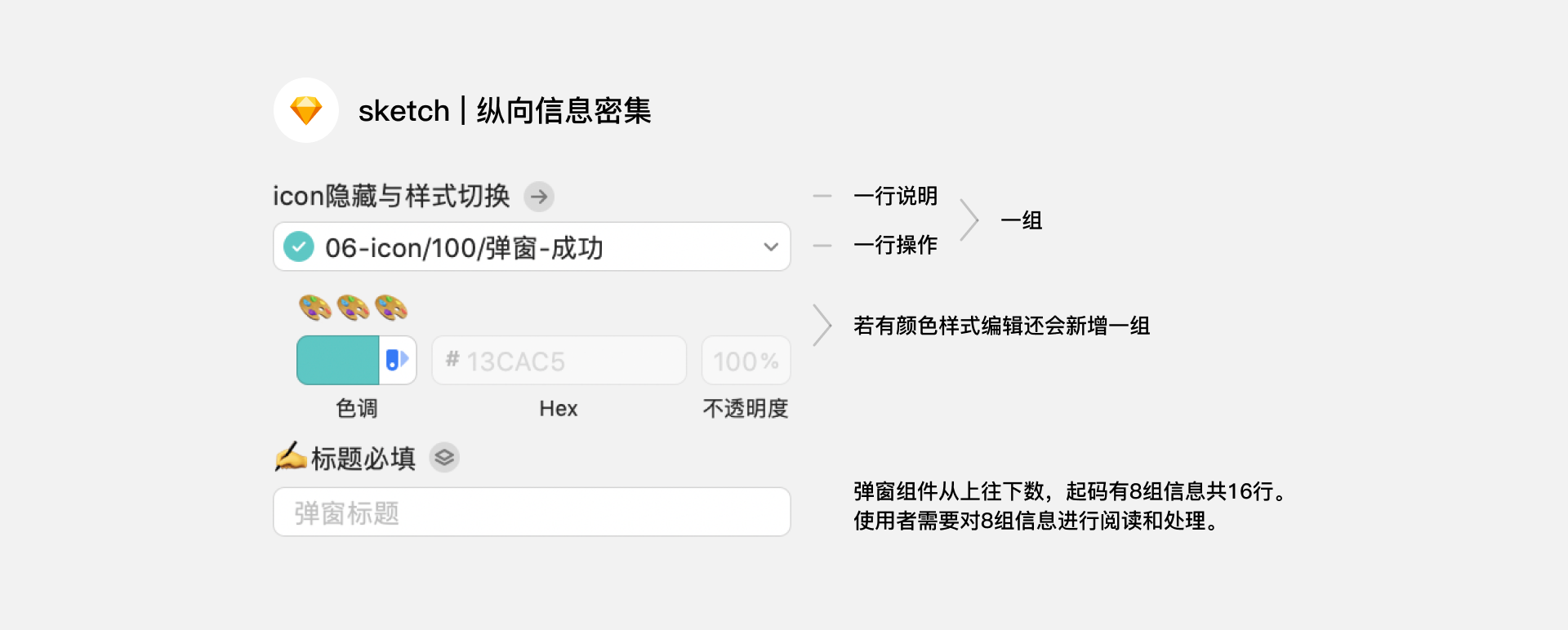1568x630 pixels.
Task: Click the third palette emoji
Action: 391,308
